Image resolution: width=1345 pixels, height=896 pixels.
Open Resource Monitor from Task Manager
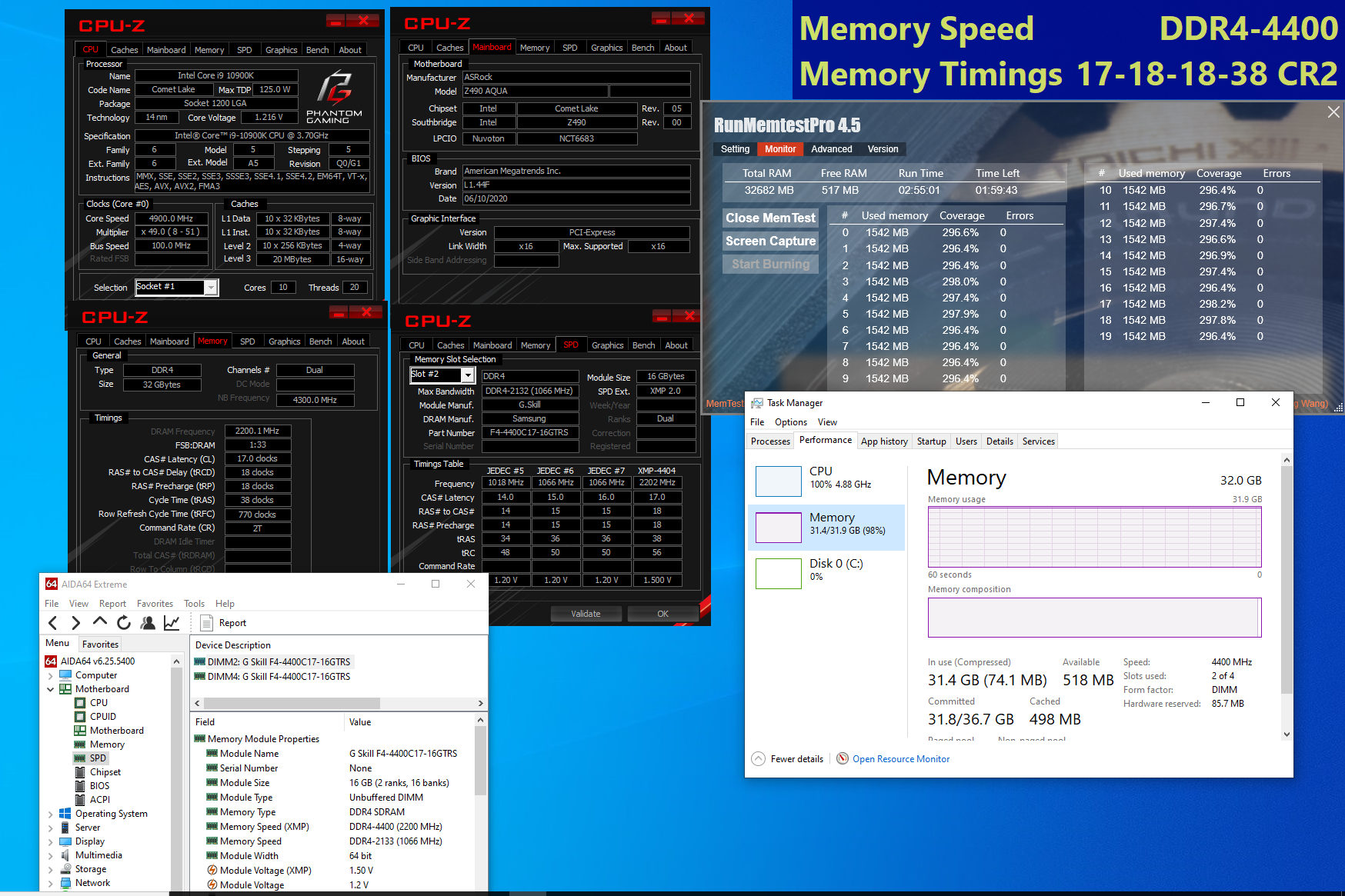point(900,758)
